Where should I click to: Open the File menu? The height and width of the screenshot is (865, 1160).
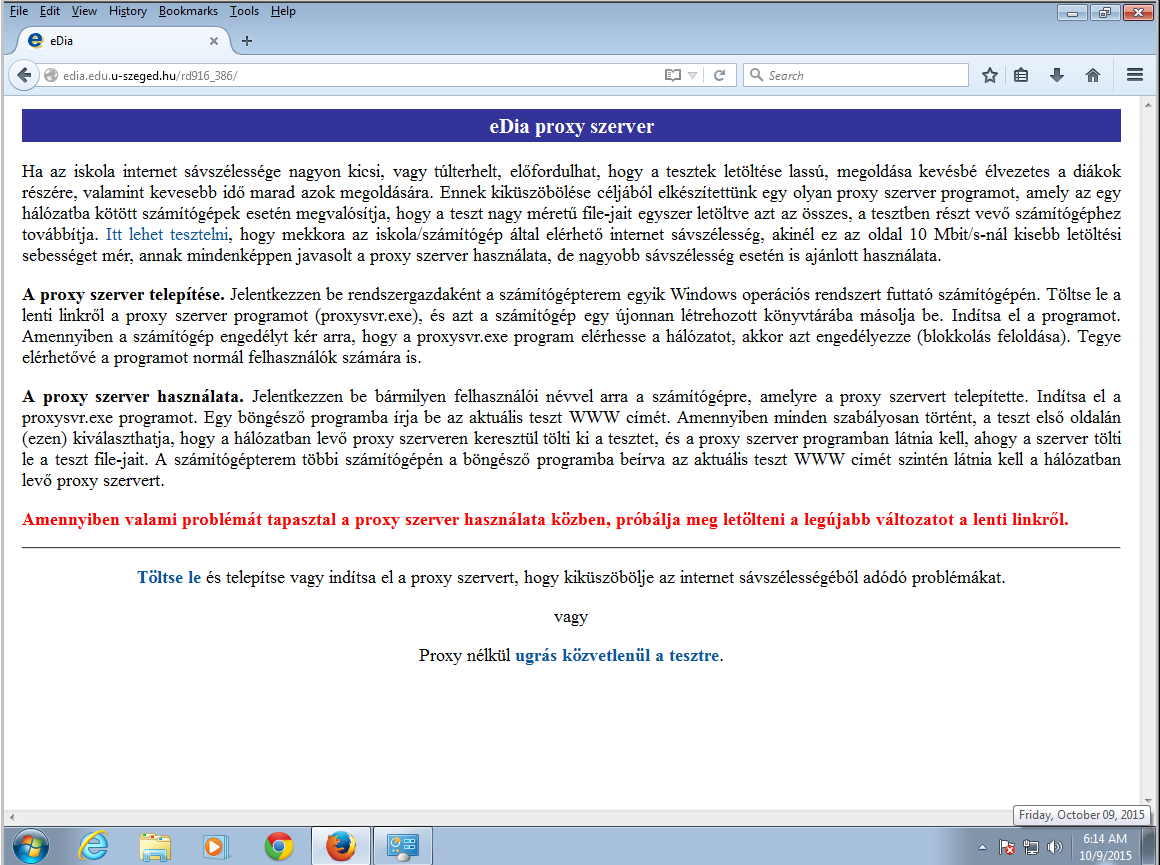(18, 11)
